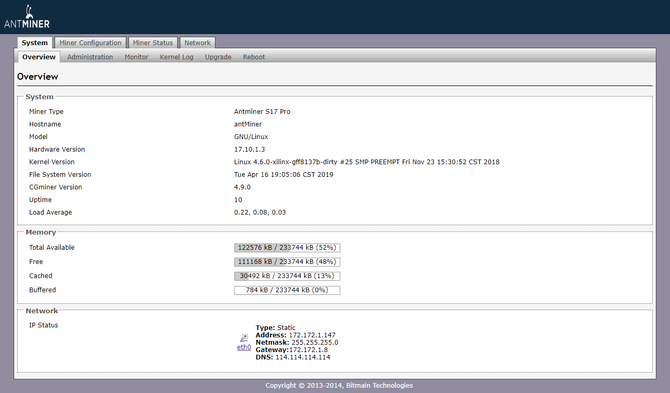Screen dimensions: 670x393
Task: Click the Cached memory progress bar
Action: pos(287,276)
